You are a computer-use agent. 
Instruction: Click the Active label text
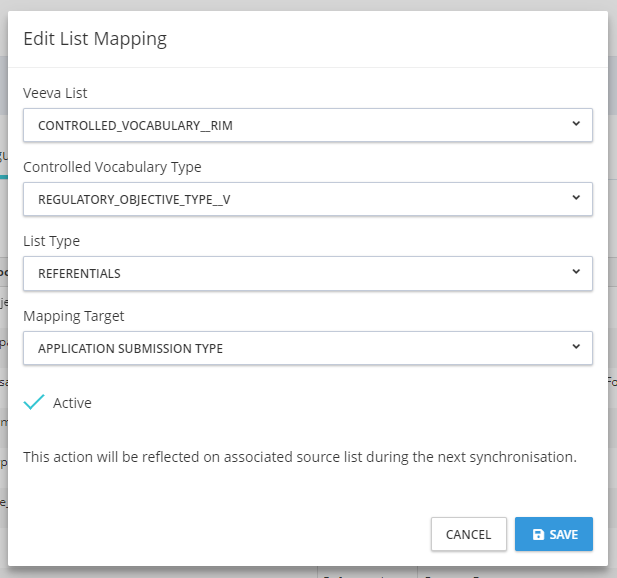coord(72,403)
